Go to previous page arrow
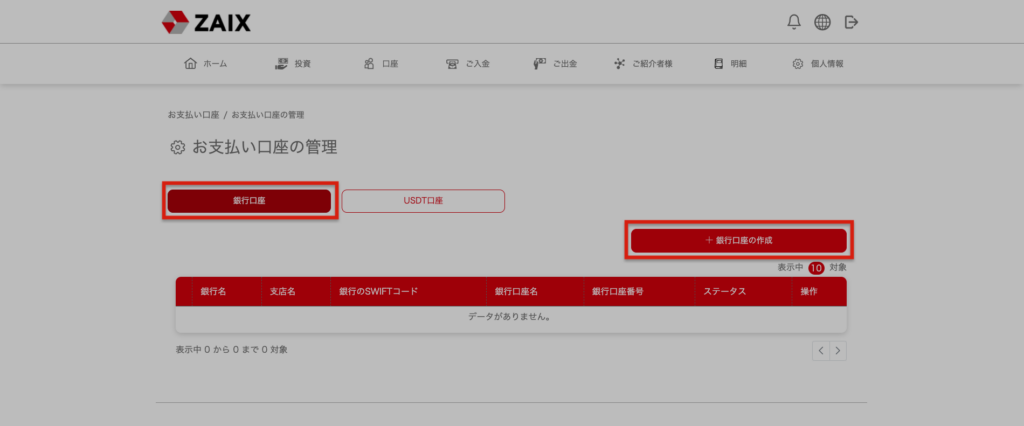Screen dimensions: 1024x426 point(821,351)
